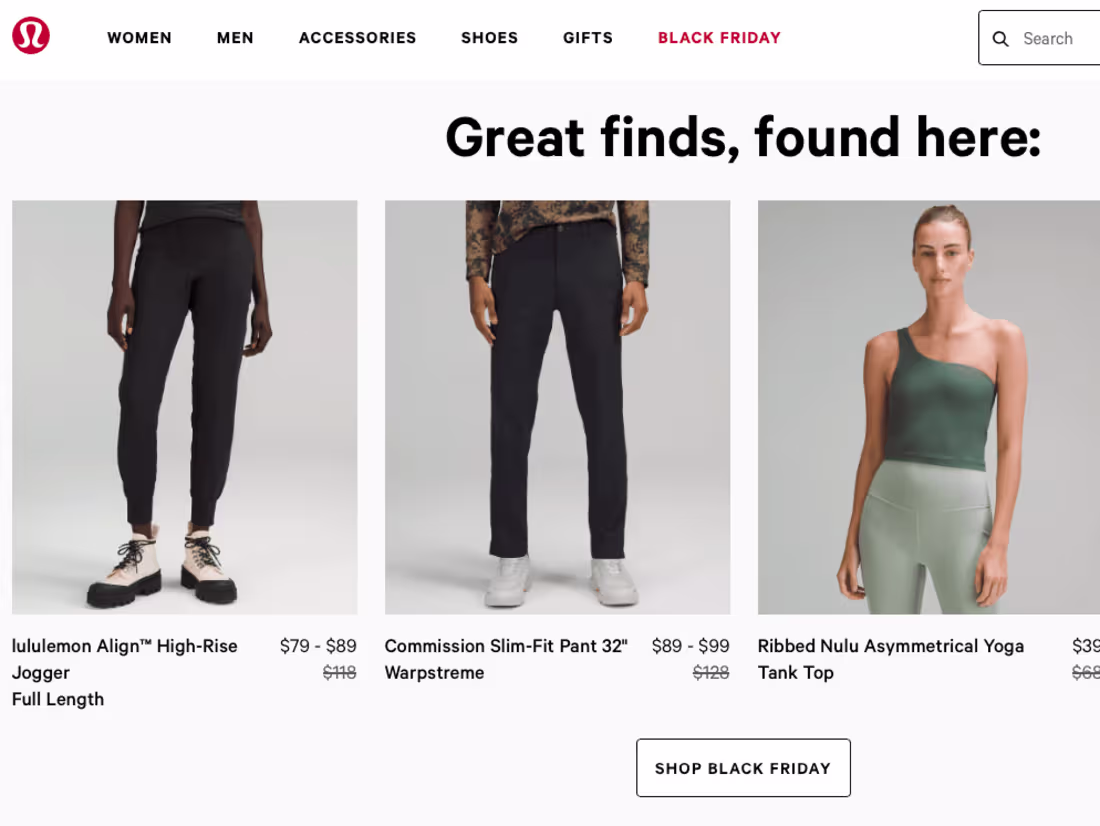Viewport: 1100px width, 826px height.
Task: Click the strikethrough $128 original price
Action: click(711, 672)
